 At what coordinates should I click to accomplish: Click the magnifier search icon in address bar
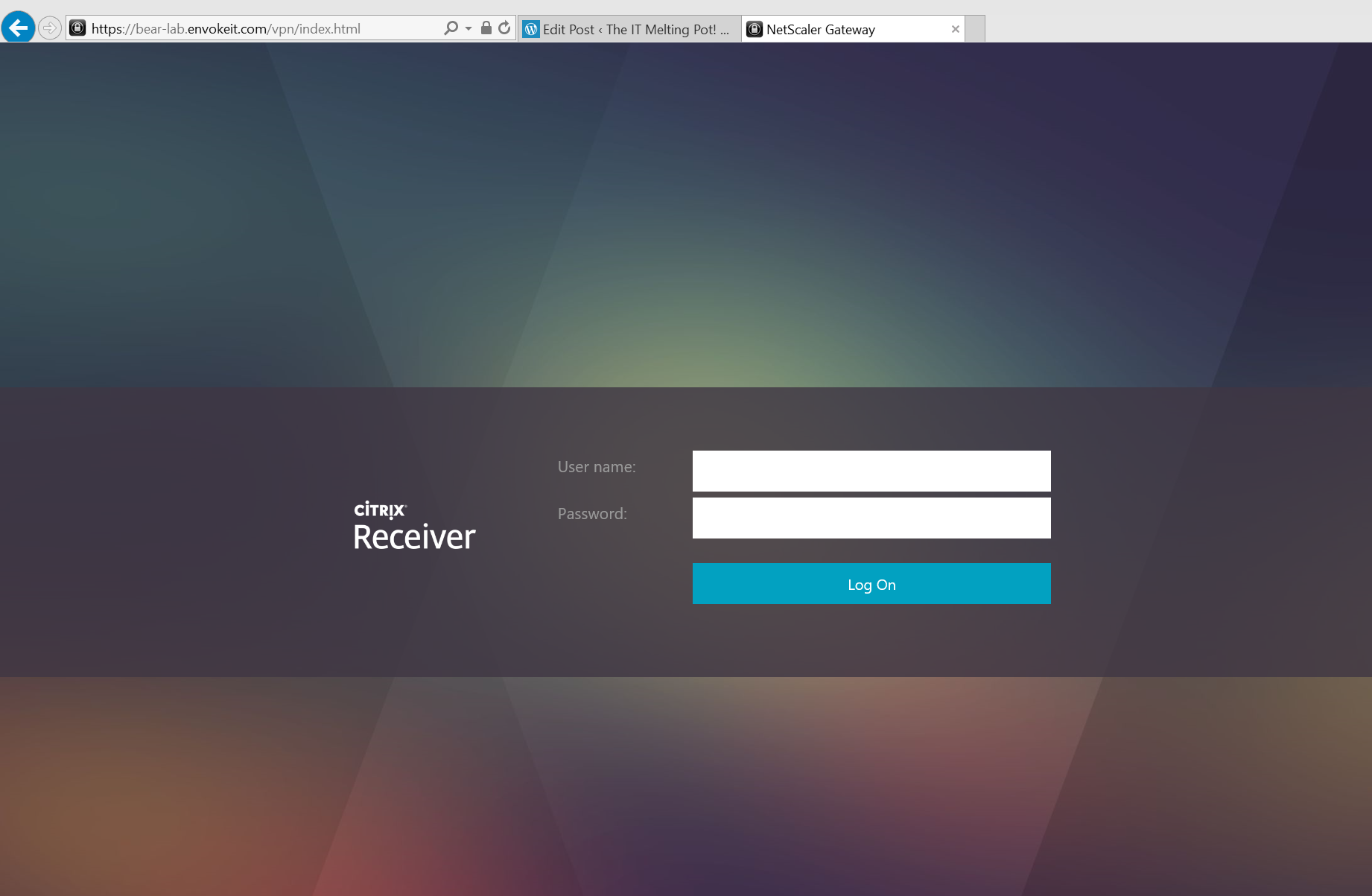pyautogui.click(x=451, y=28)
